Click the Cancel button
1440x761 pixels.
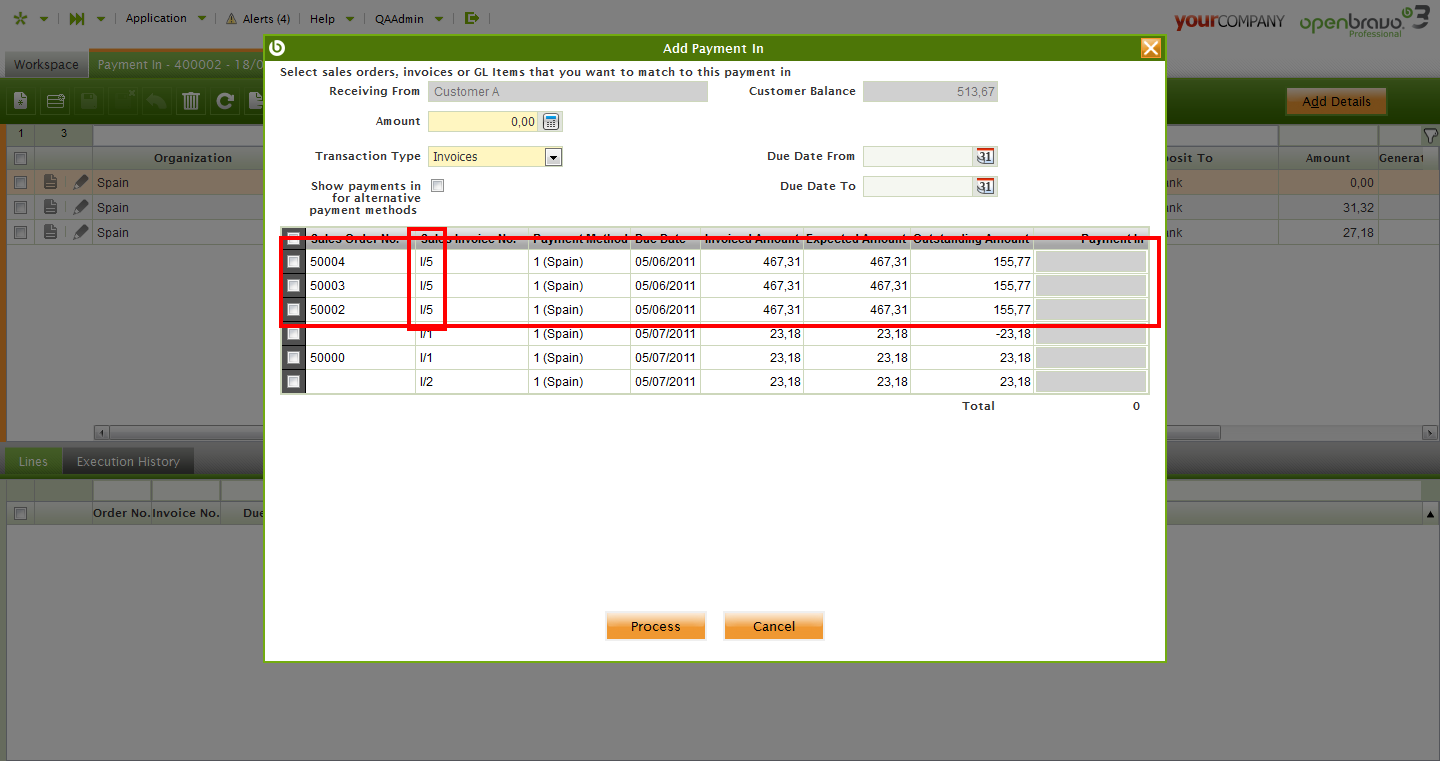pyautogui.click(x=773, y=626)
